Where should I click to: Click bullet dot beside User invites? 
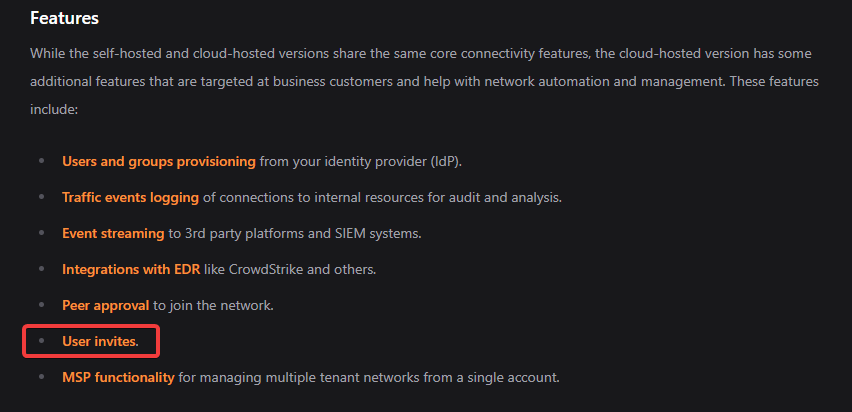(41, 341)
